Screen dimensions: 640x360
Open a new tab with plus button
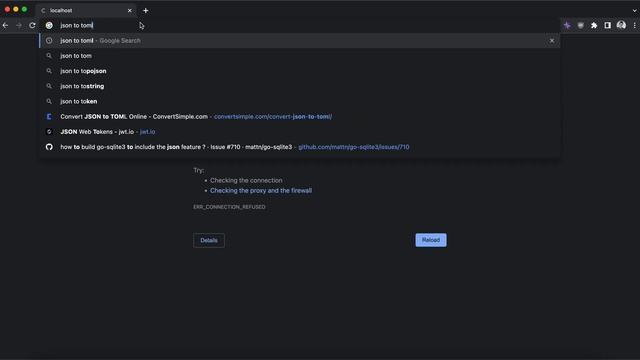click(146, 11)
